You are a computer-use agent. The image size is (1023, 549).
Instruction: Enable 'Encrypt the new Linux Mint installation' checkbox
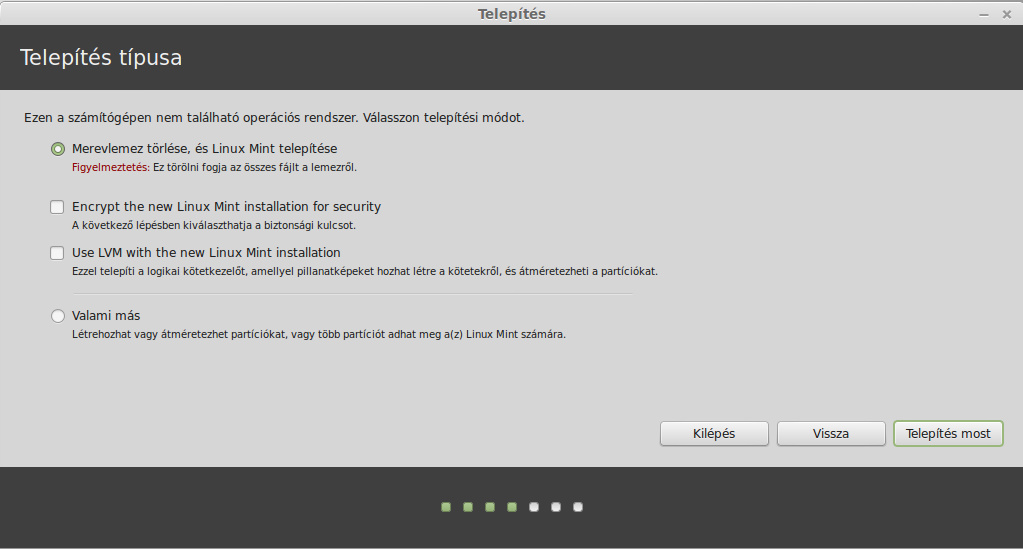[x=57, y=207]
